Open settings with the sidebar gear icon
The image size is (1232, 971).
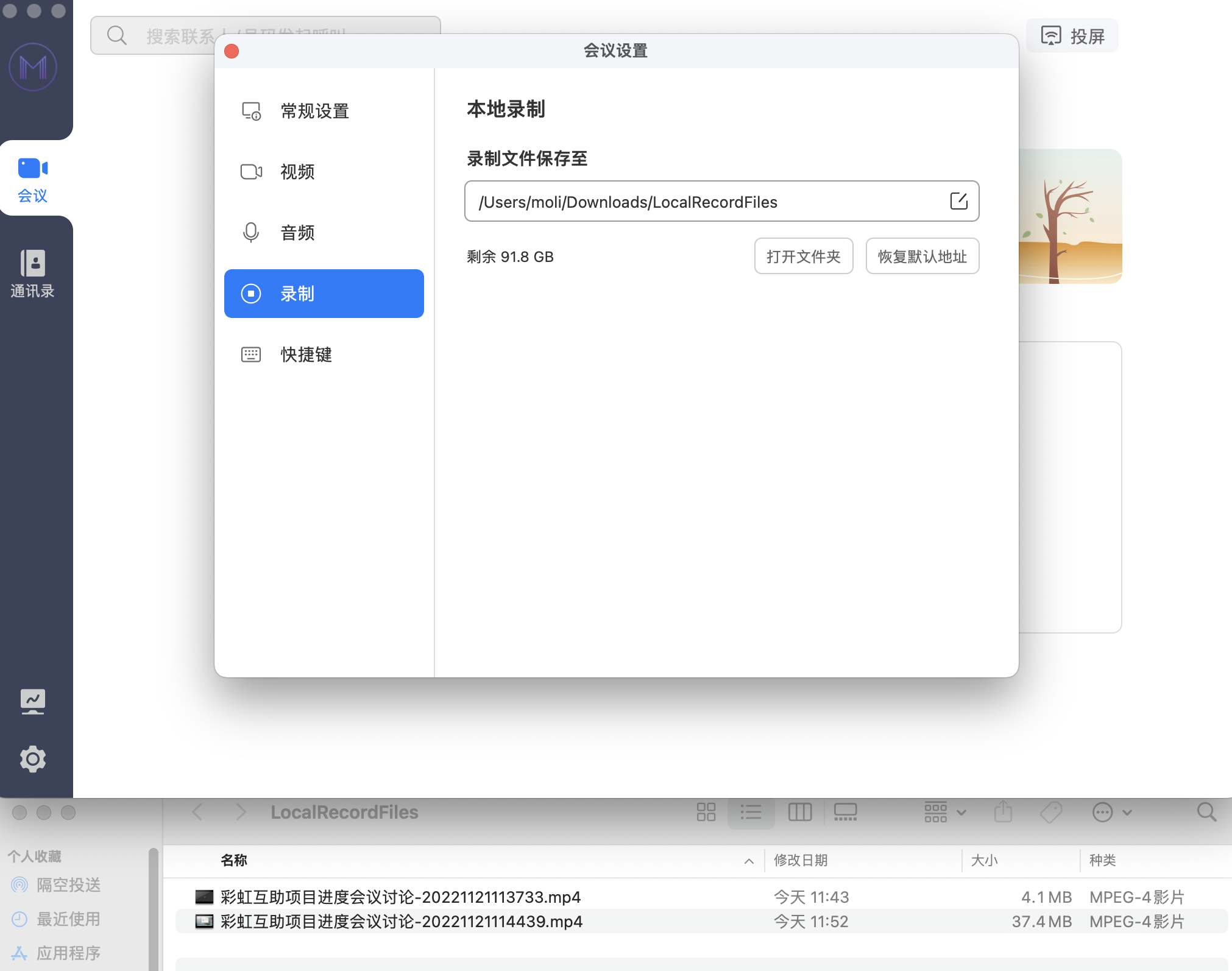[x=33, y=759]
